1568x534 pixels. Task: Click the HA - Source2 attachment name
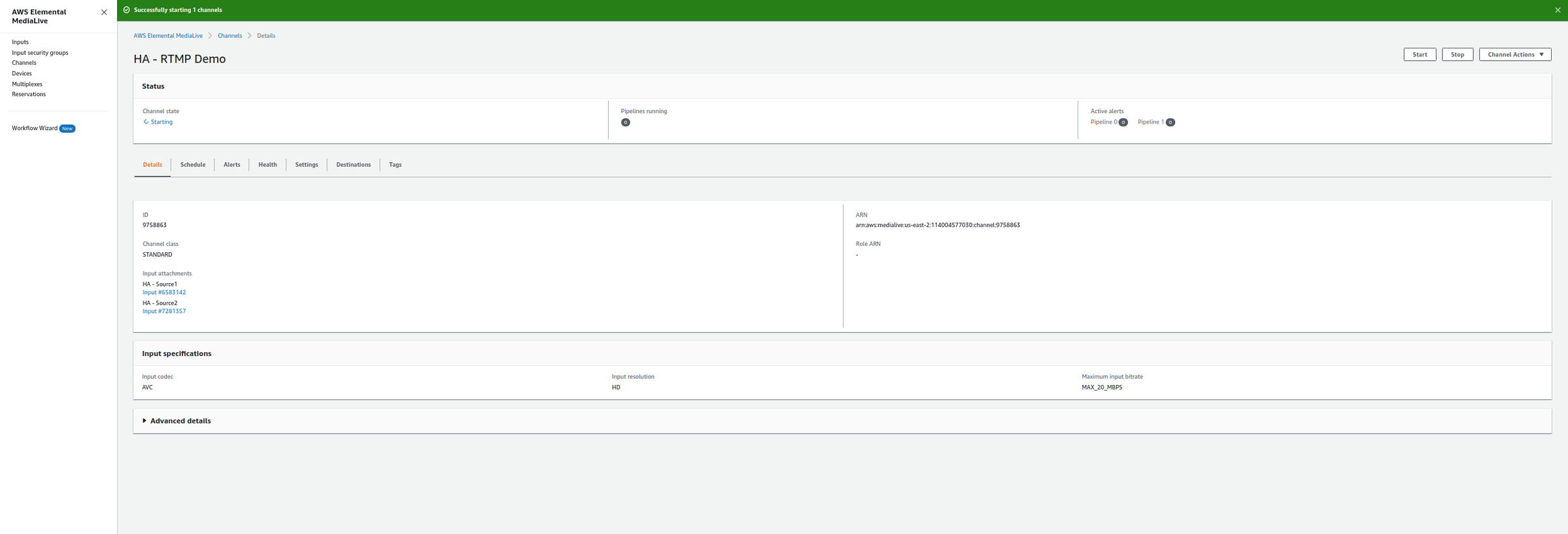160,303
